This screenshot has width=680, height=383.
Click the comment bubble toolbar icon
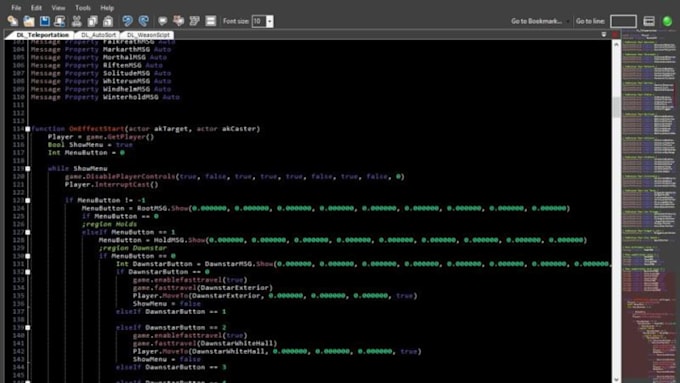[163, 21]
